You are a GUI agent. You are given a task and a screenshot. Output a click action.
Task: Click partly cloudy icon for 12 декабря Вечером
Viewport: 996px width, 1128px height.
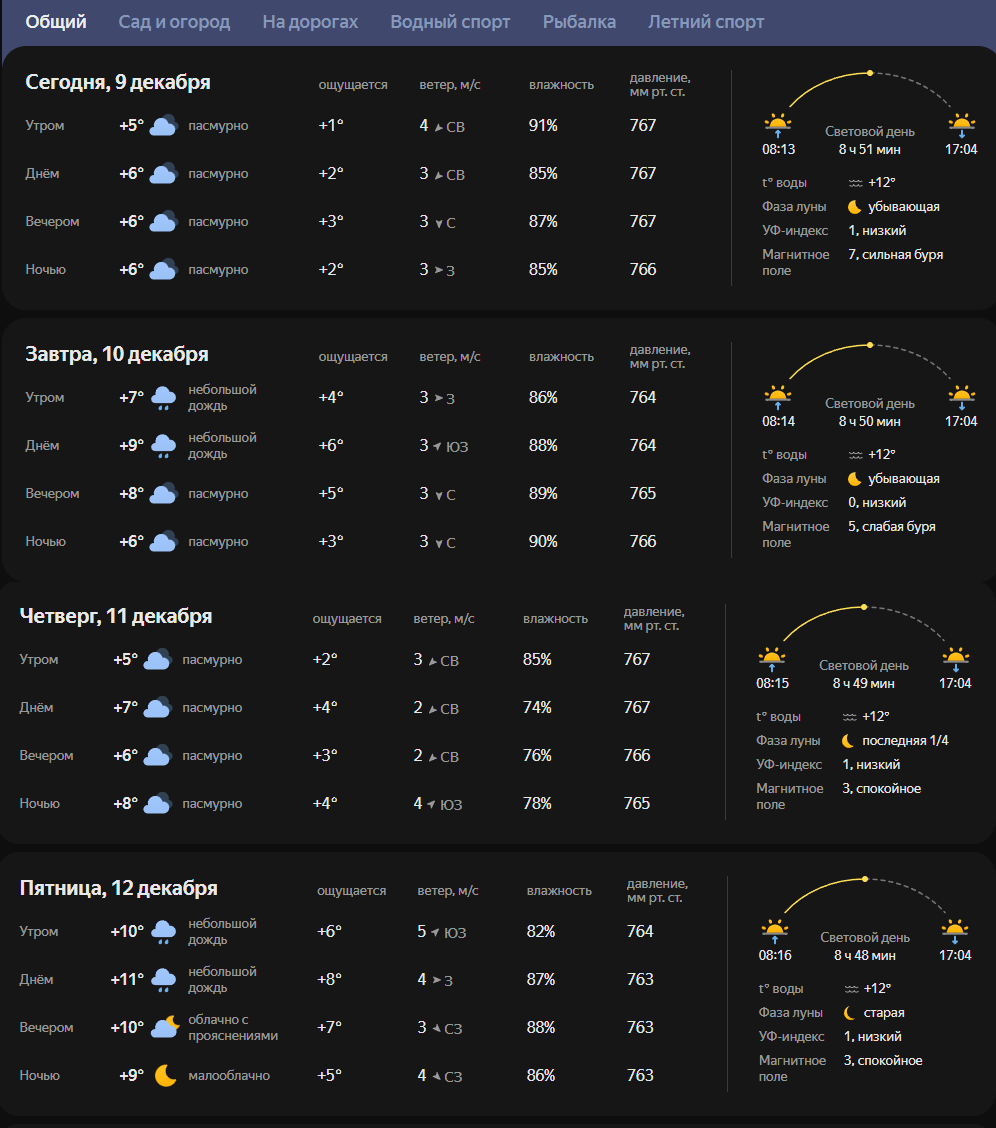coord(165,1027)
